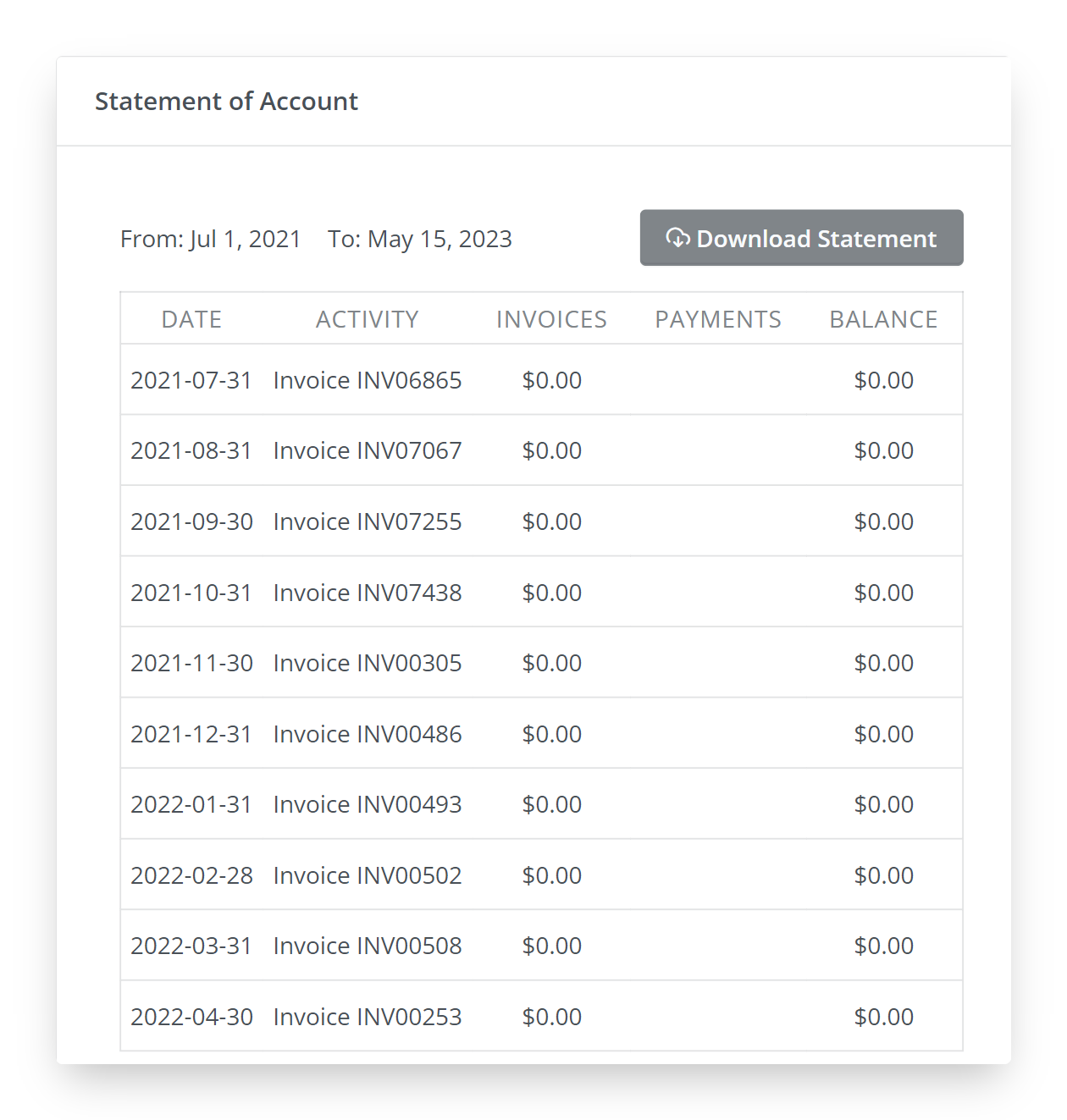This screenshot has width=1067, height=1120.
Task: Click the cloud download icon
Action: click(x=678, y=238)
